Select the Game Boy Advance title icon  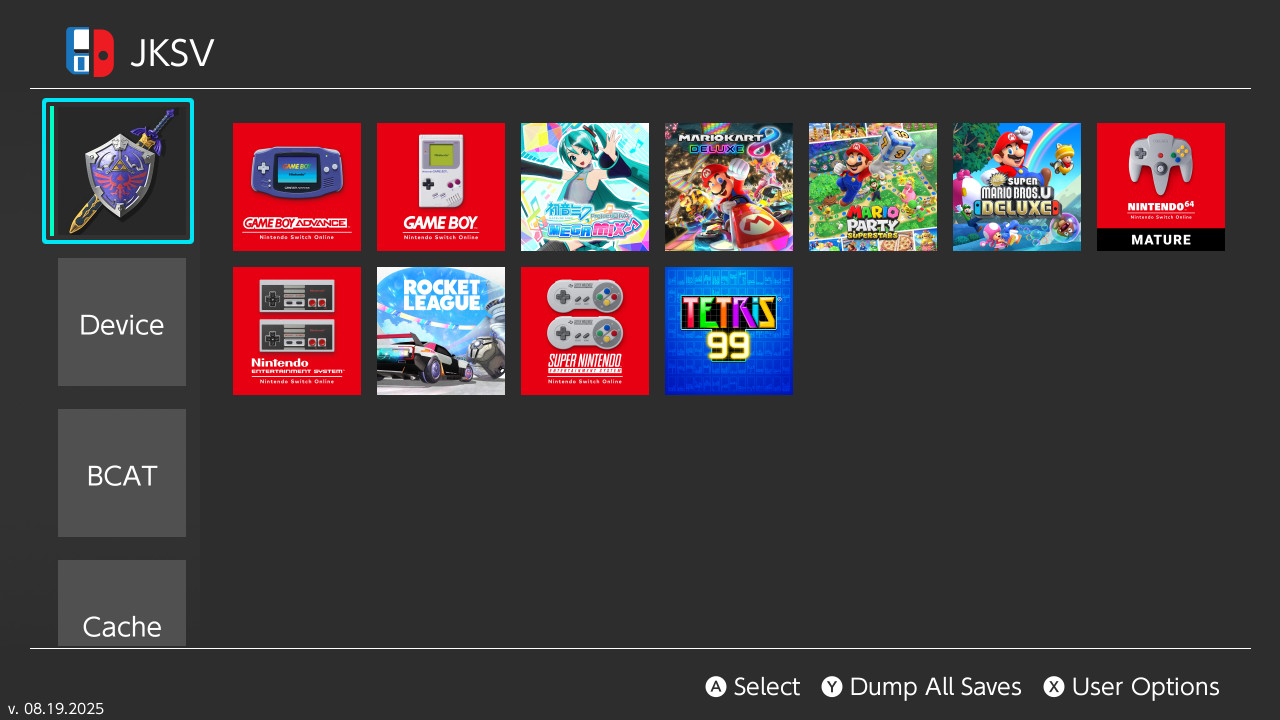297,187
